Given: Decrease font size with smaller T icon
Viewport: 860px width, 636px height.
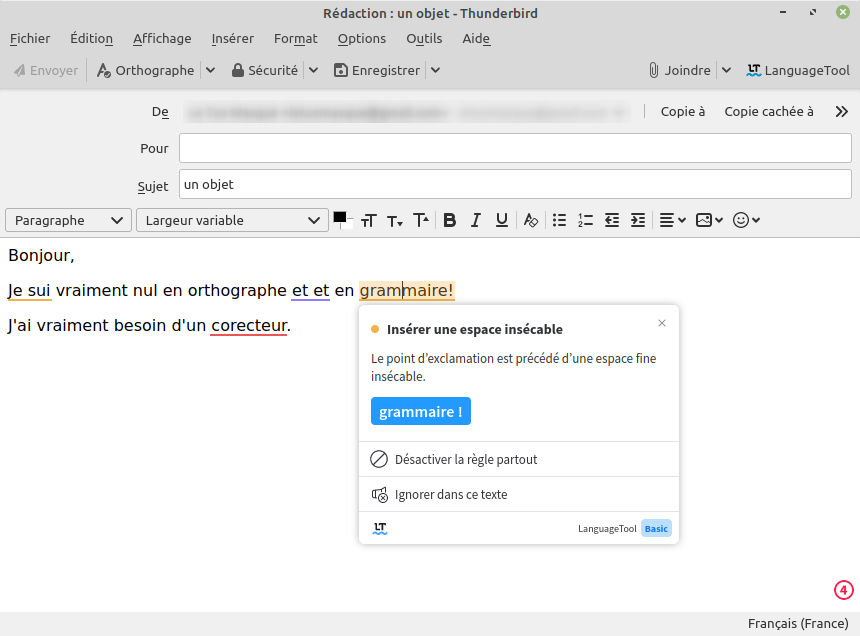Looking at the screenshot, I should pos(394,220).
